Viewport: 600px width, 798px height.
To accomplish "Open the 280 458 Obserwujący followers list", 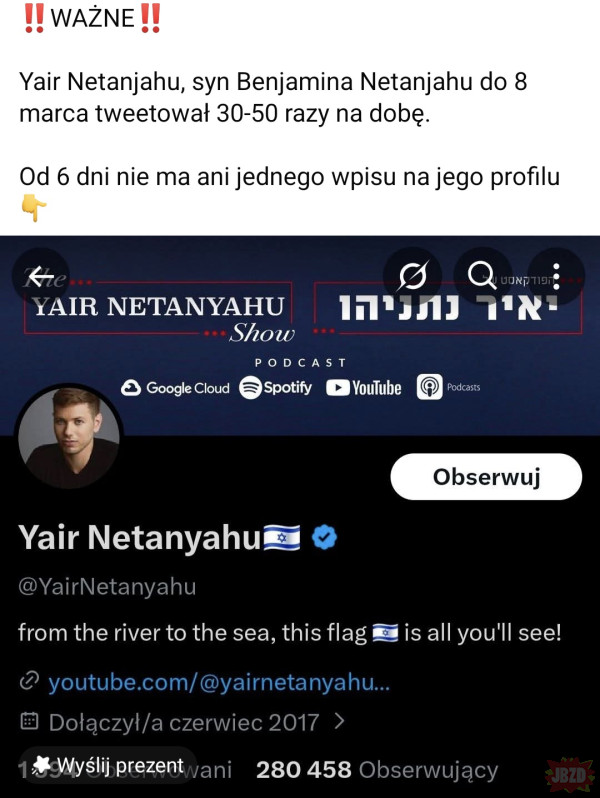I will click(x=377, y=769).
